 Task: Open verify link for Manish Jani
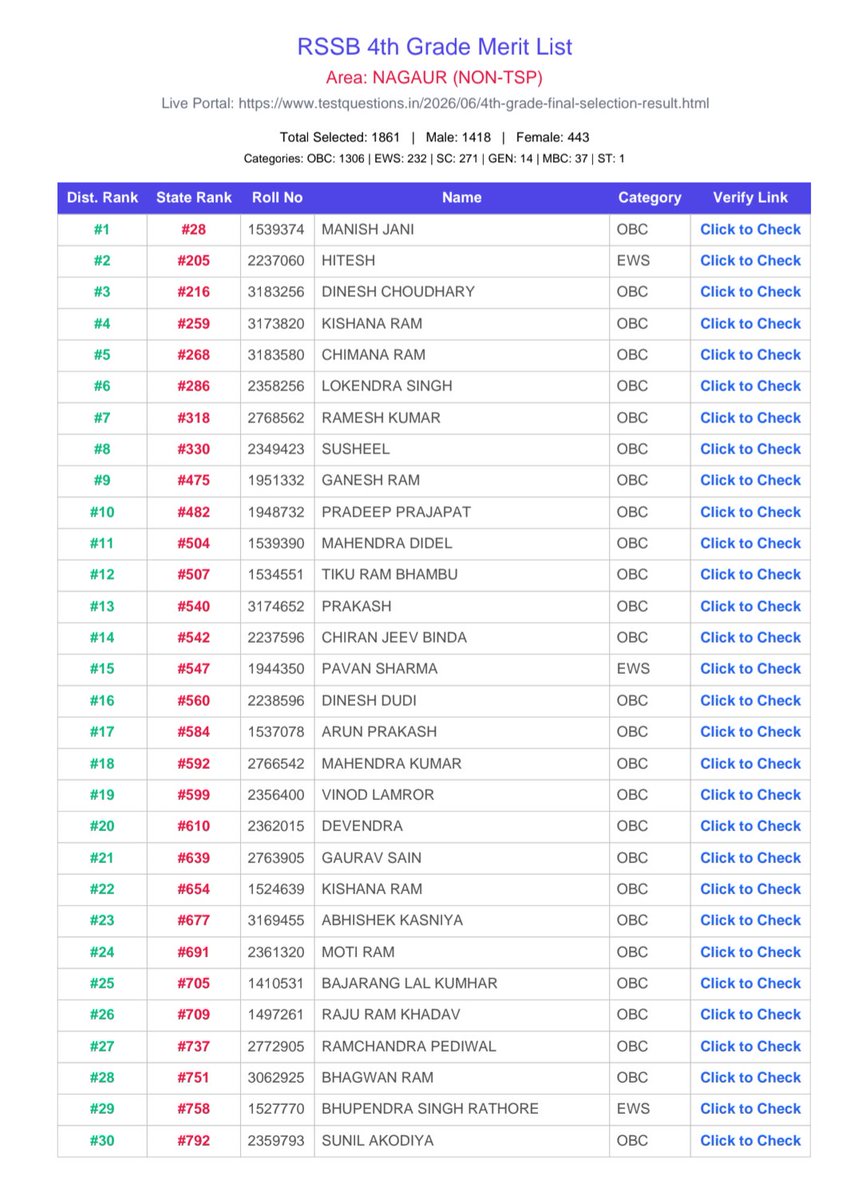(750, 229)
